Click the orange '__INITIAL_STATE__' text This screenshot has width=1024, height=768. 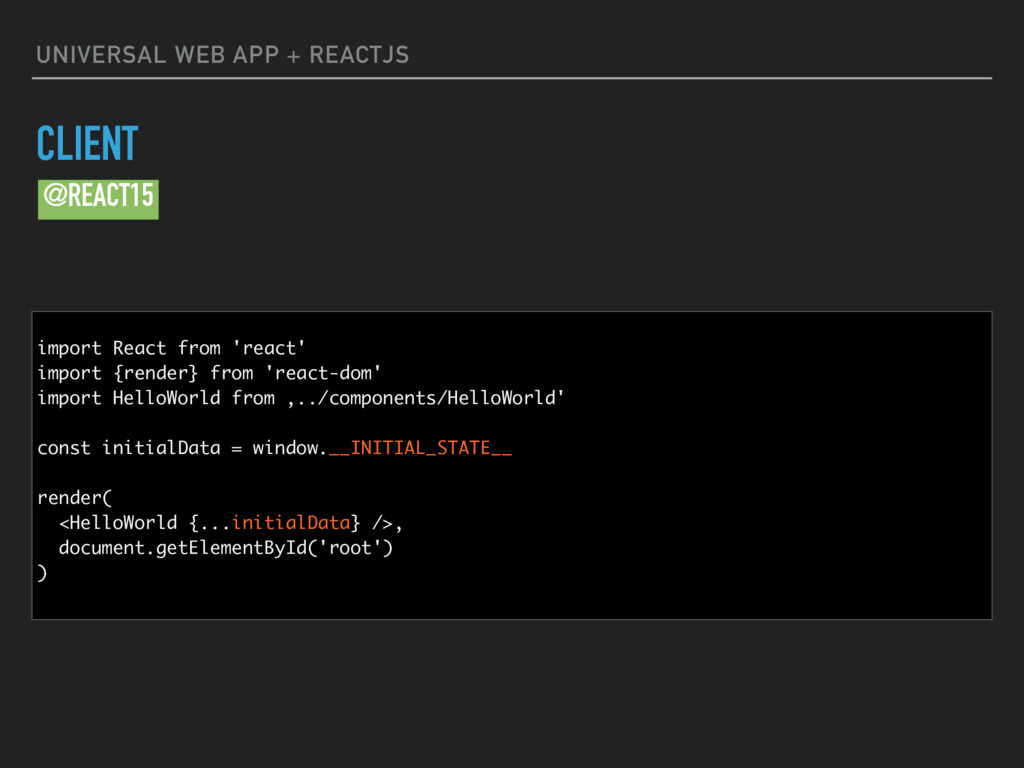click(421, 448)
